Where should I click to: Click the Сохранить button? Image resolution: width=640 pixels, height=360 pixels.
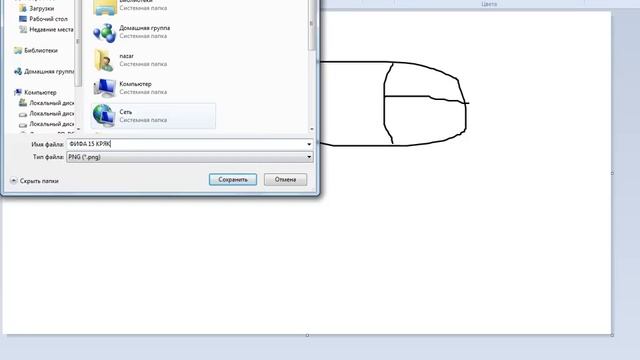(233, 180)
